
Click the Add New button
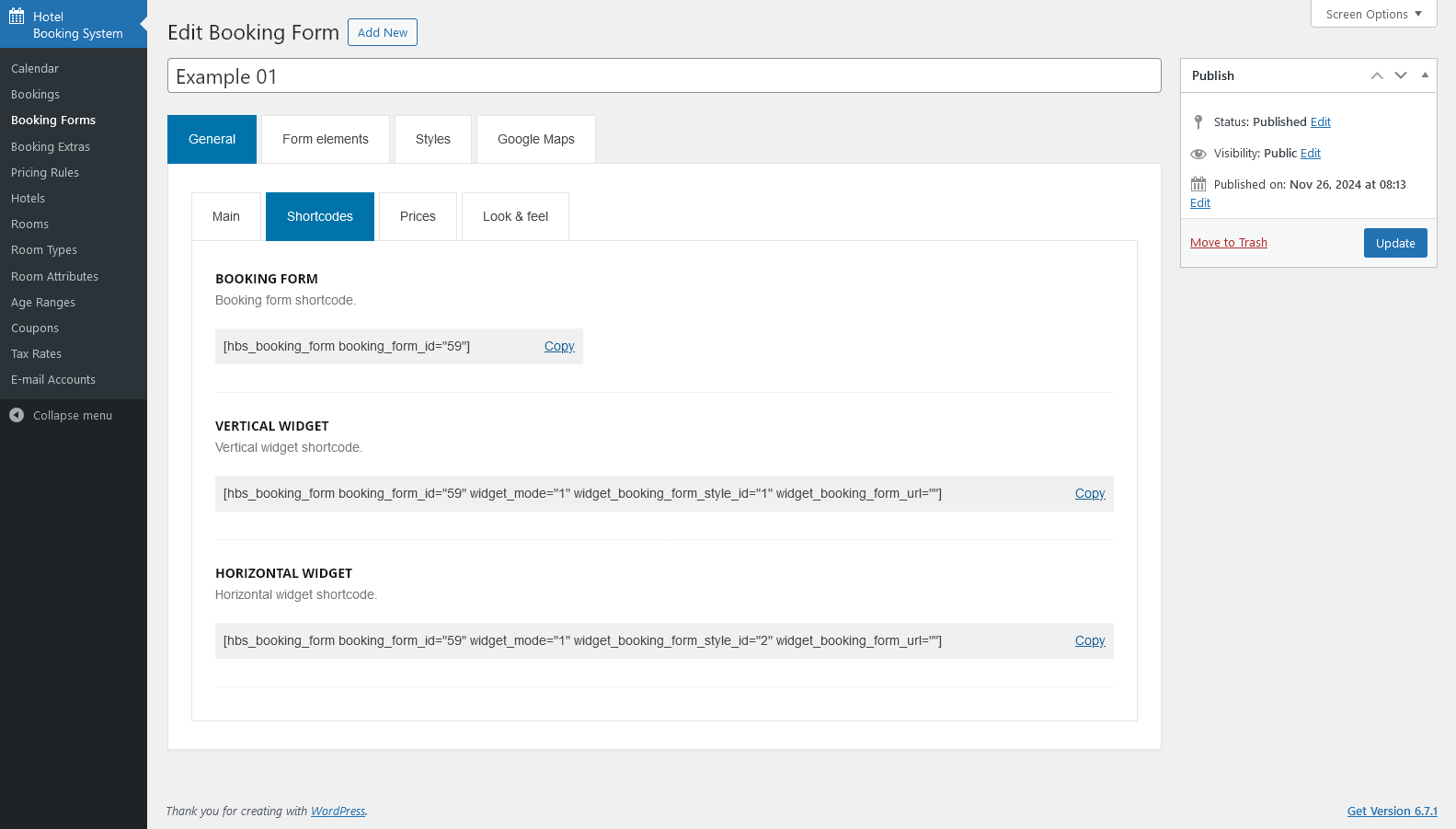coord(382,32)
